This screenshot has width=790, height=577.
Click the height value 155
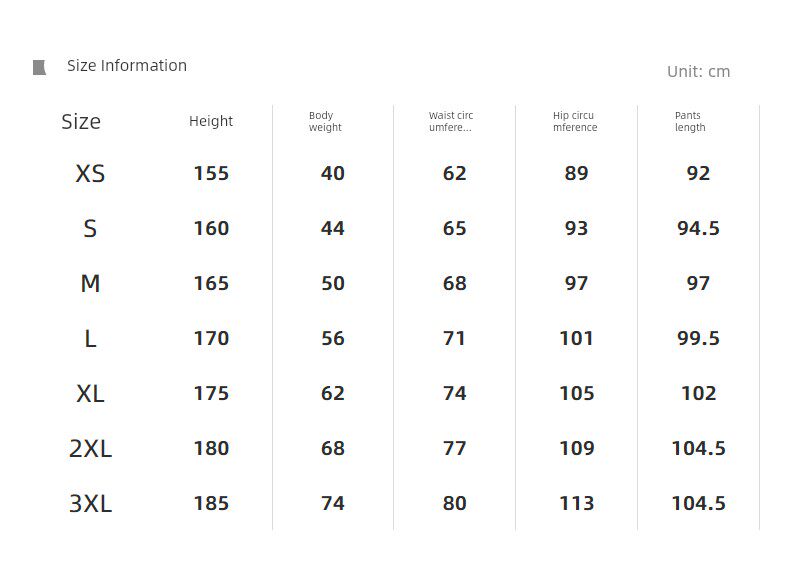tap(211, 174)
